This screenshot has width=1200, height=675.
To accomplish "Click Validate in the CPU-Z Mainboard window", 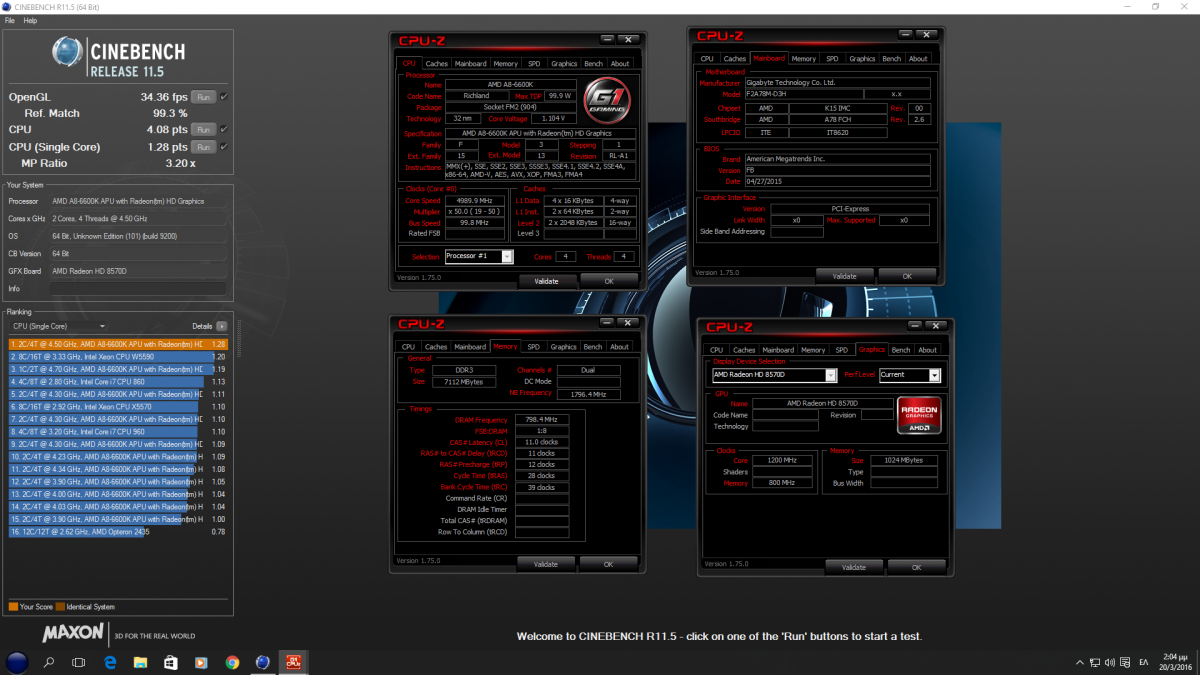I will point(844,276).
